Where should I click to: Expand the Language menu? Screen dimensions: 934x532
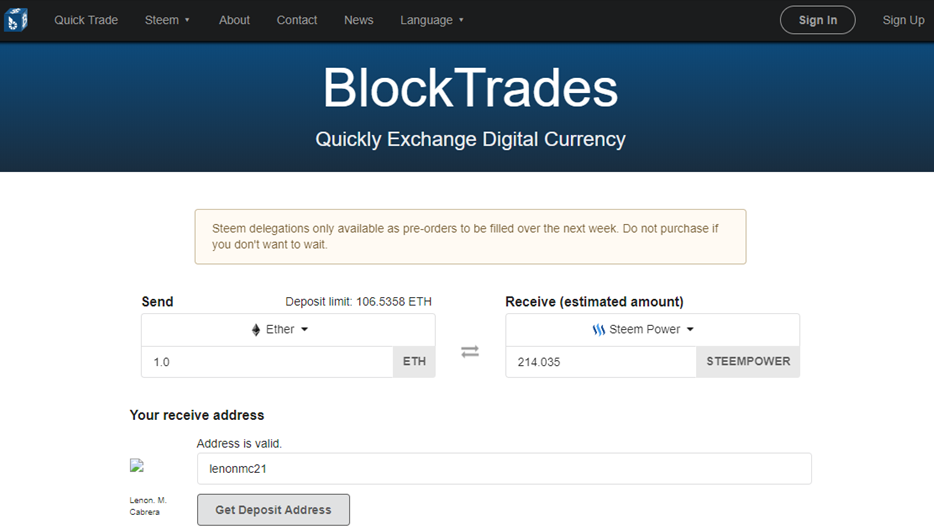pyautogui.click(x=432, y=20)
